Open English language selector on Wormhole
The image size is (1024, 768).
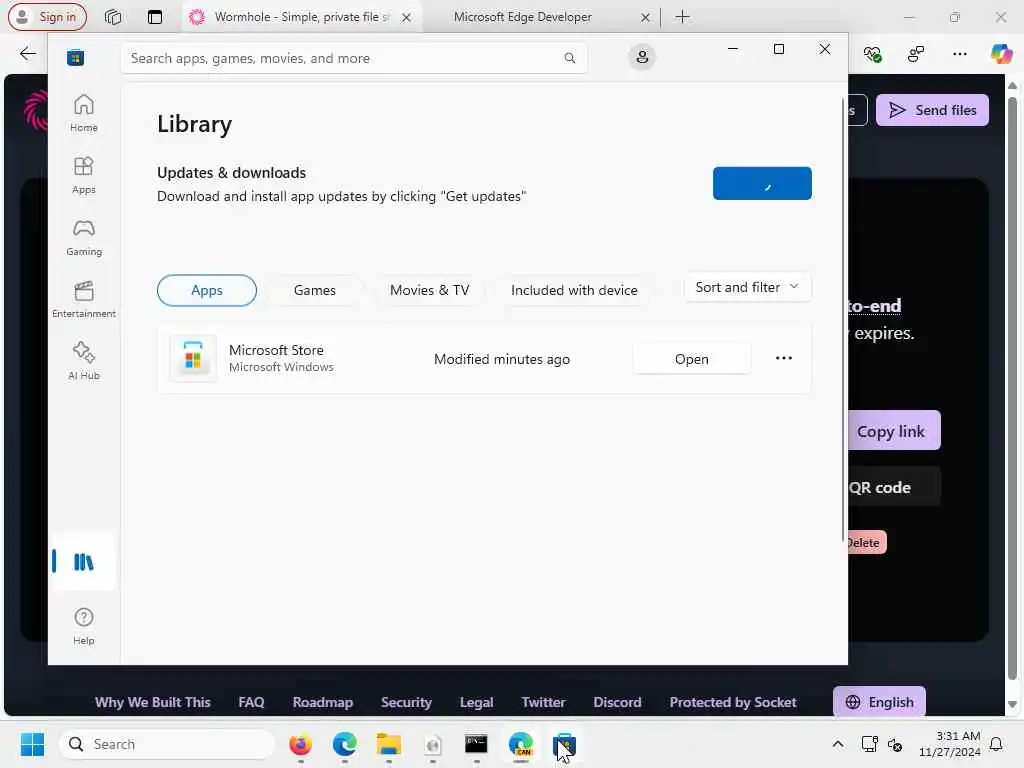(879, 702)
